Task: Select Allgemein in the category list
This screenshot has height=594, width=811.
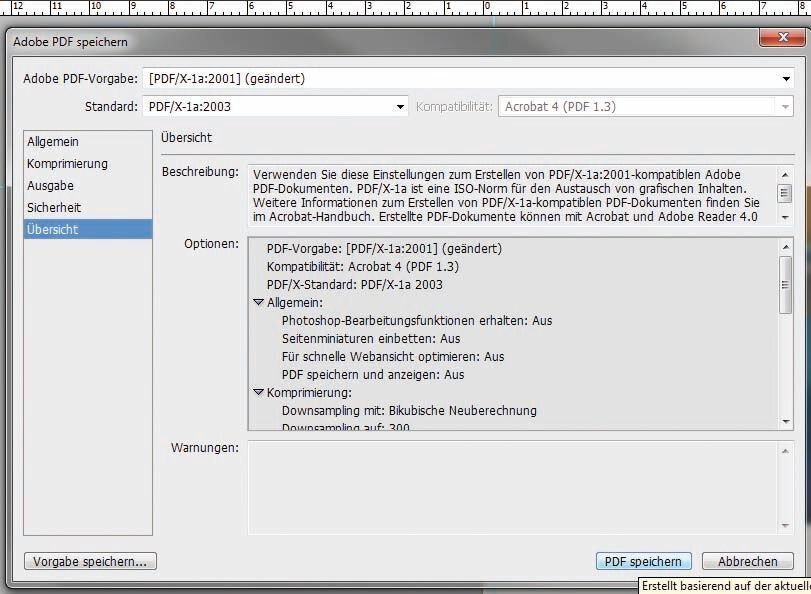Action: [x=53, y=142]
